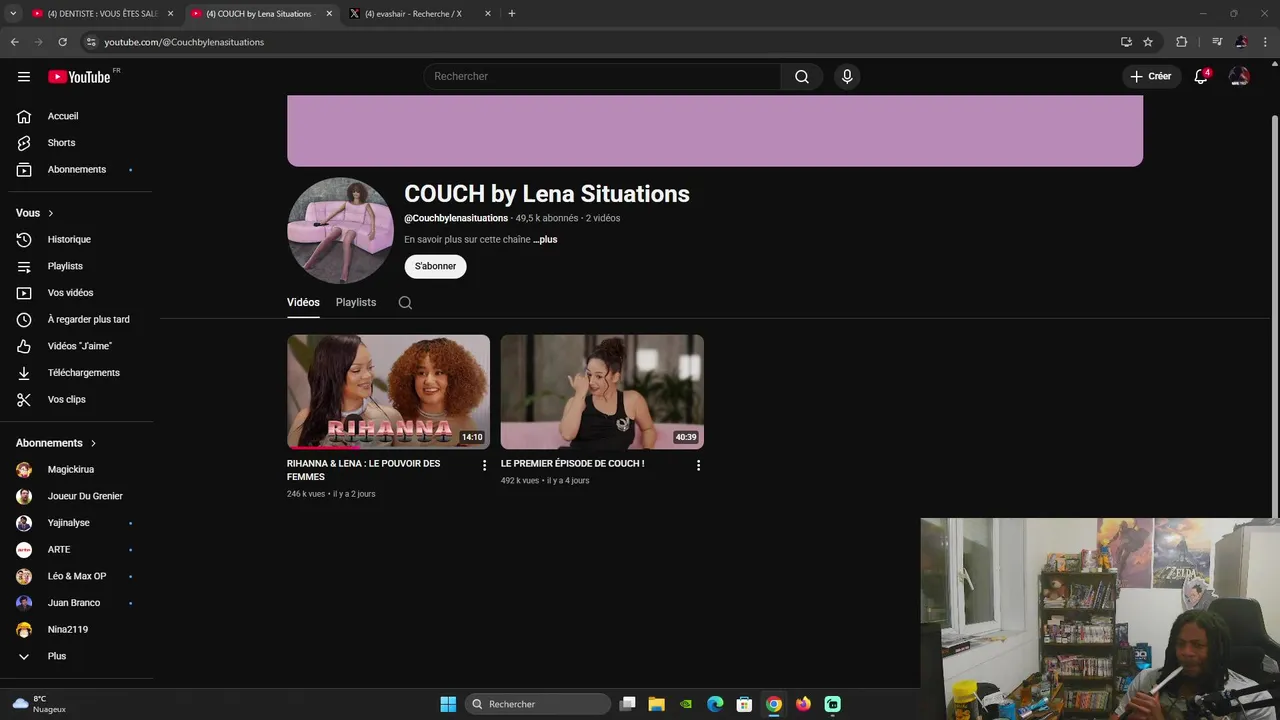Click the browser address bar URL

(x=184, y=42)
